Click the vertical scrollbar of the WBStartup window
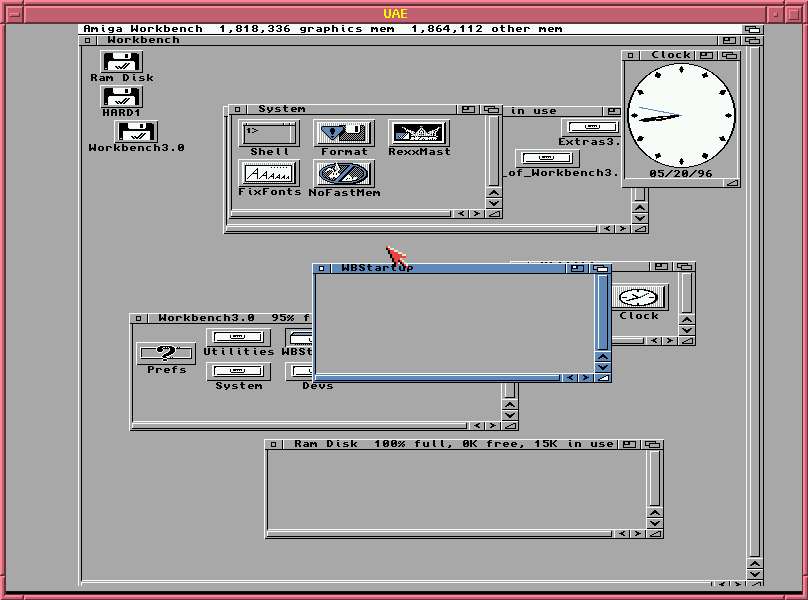 pyautogui.click(x=603, y=312)
